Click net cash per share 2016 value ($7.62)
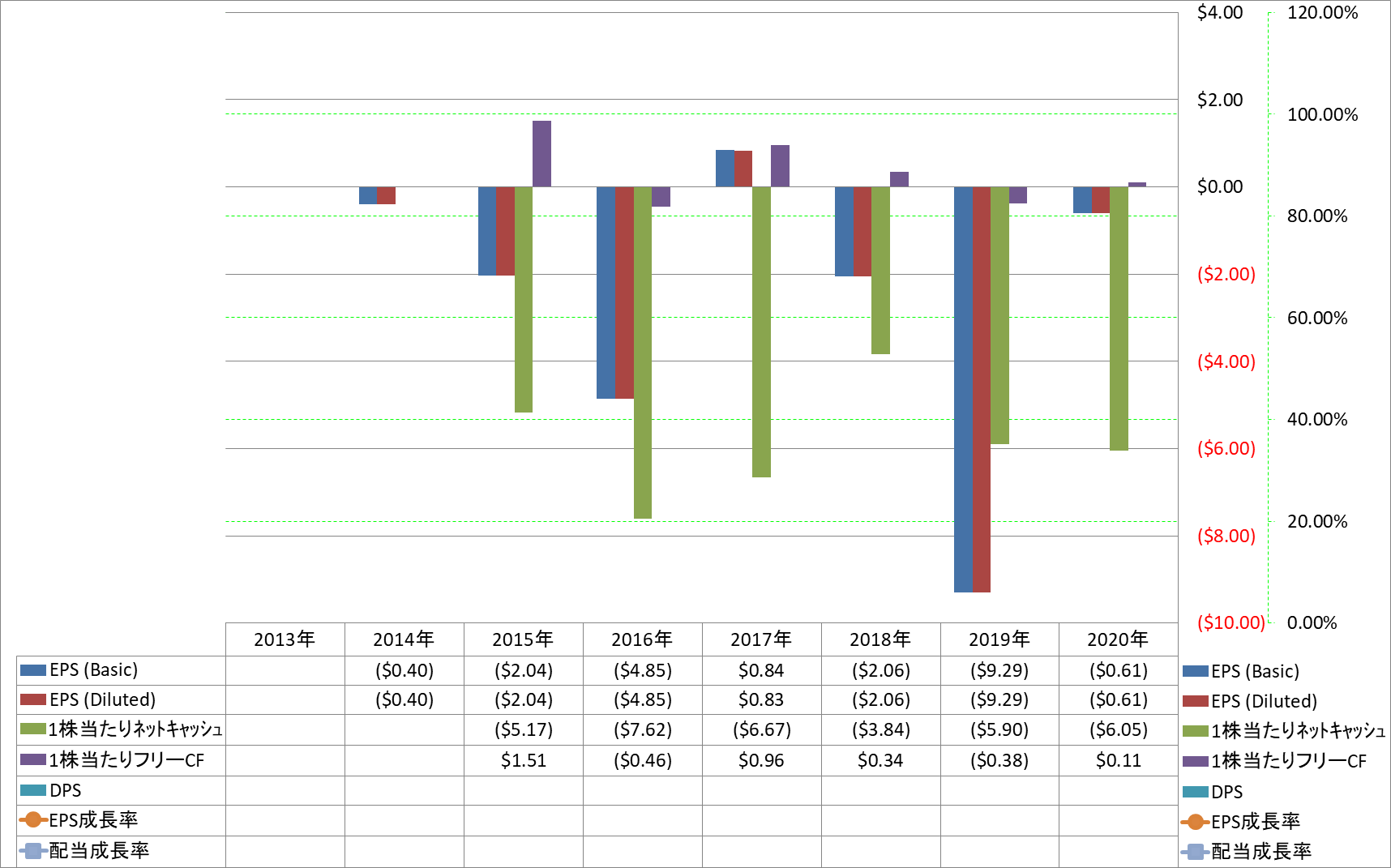1391x868 pixels. [x=643, y=730]
